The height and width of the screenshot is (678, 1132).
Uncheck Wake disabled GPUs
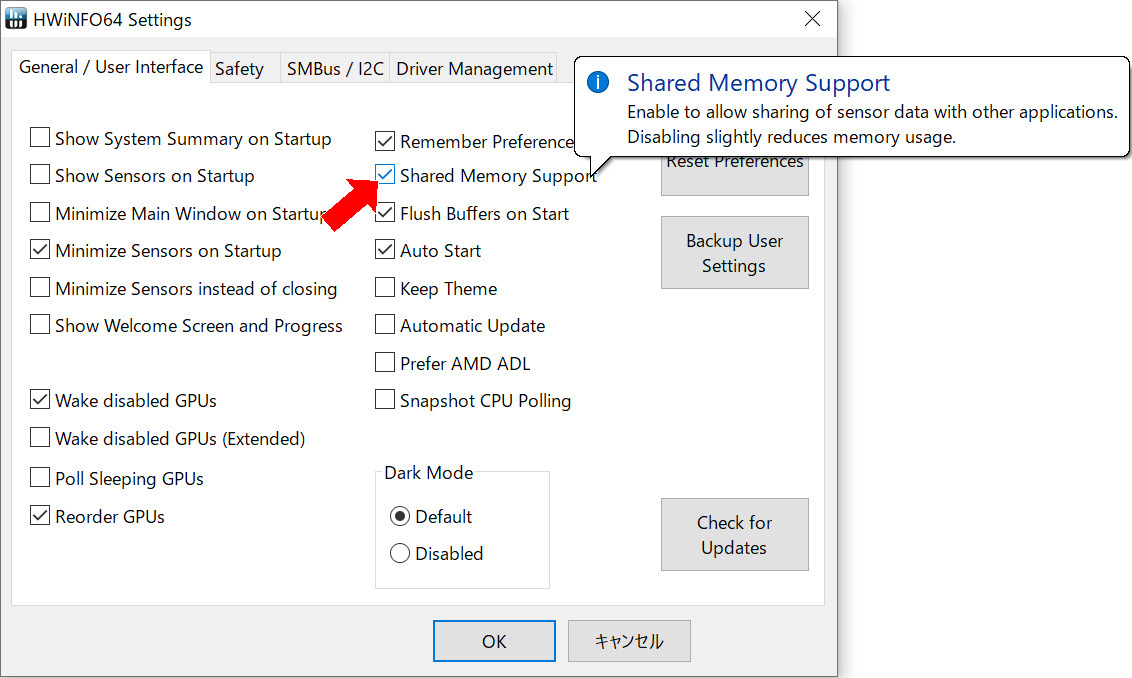tap(40, 400)
